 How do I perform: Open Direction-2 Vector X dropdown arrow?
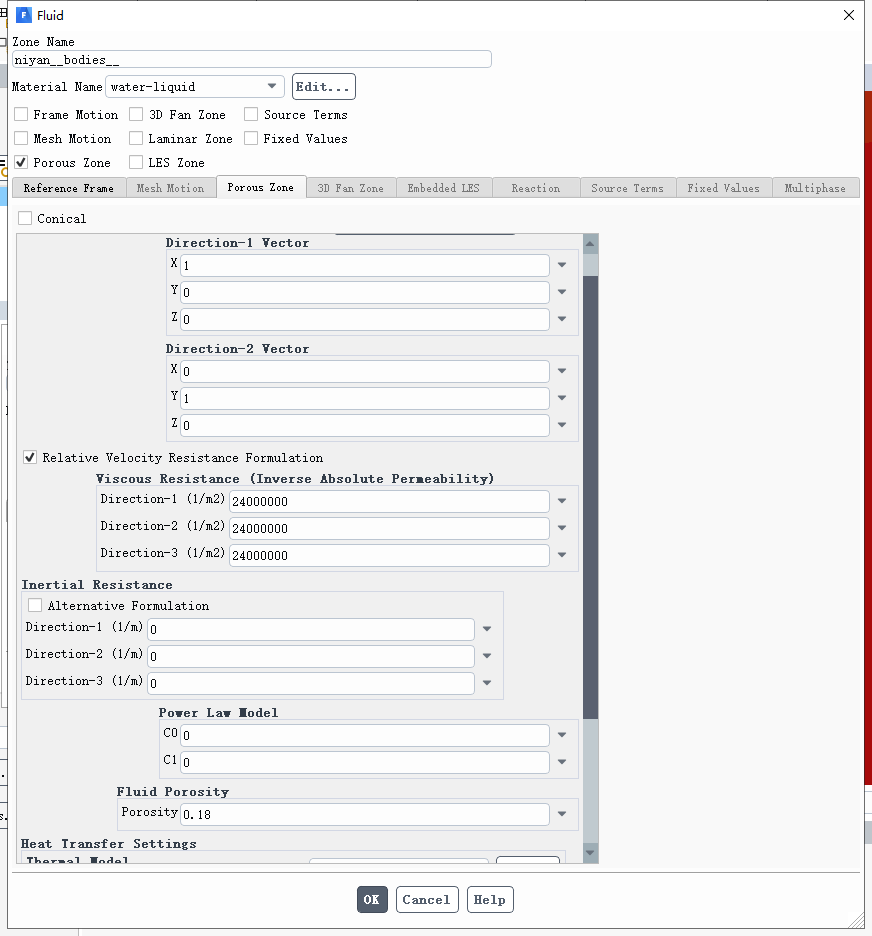click(562, 371)
